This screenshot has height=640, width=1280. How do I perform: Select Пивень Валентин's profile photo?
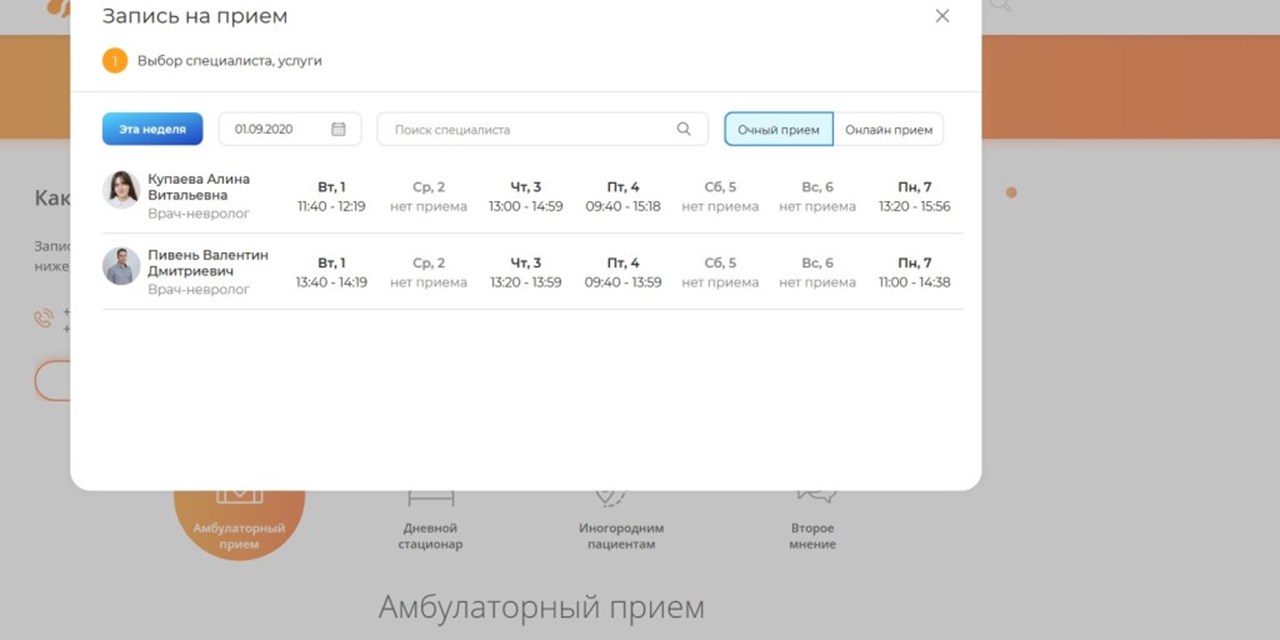point(120,268)
